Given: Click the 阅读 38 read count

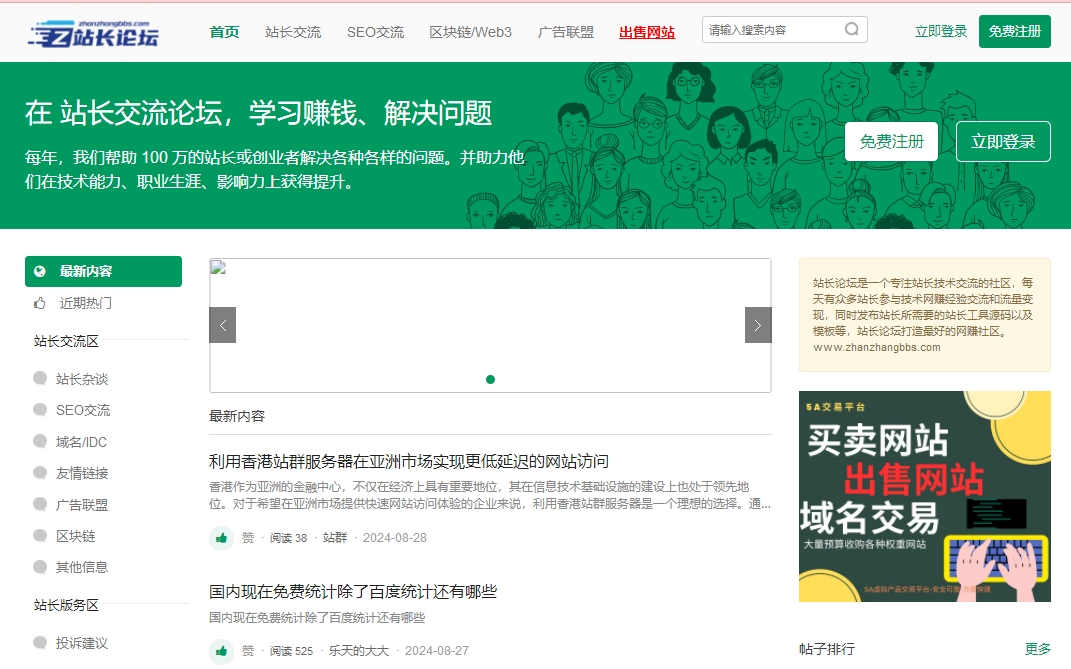Looking at the screenshot, I should click(288, 538).
